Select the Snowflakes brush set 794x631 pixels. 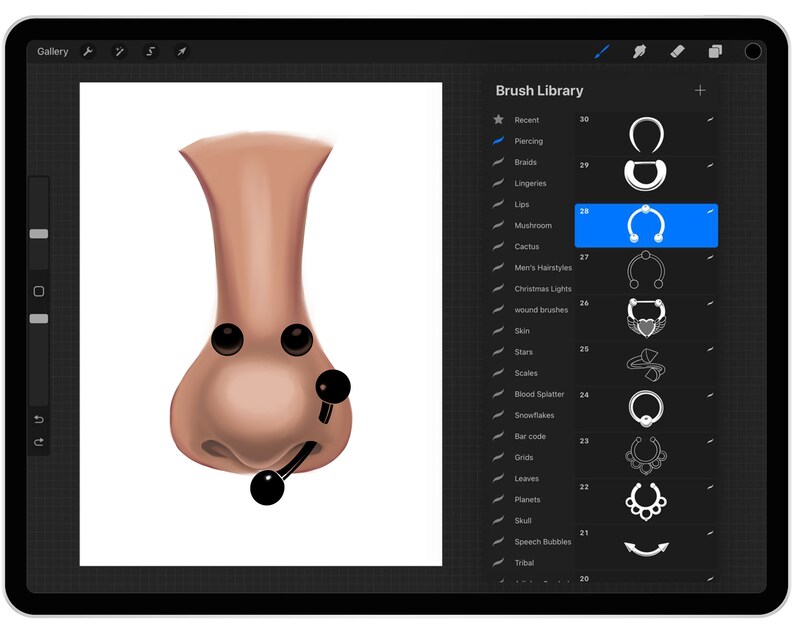[532, 415]
